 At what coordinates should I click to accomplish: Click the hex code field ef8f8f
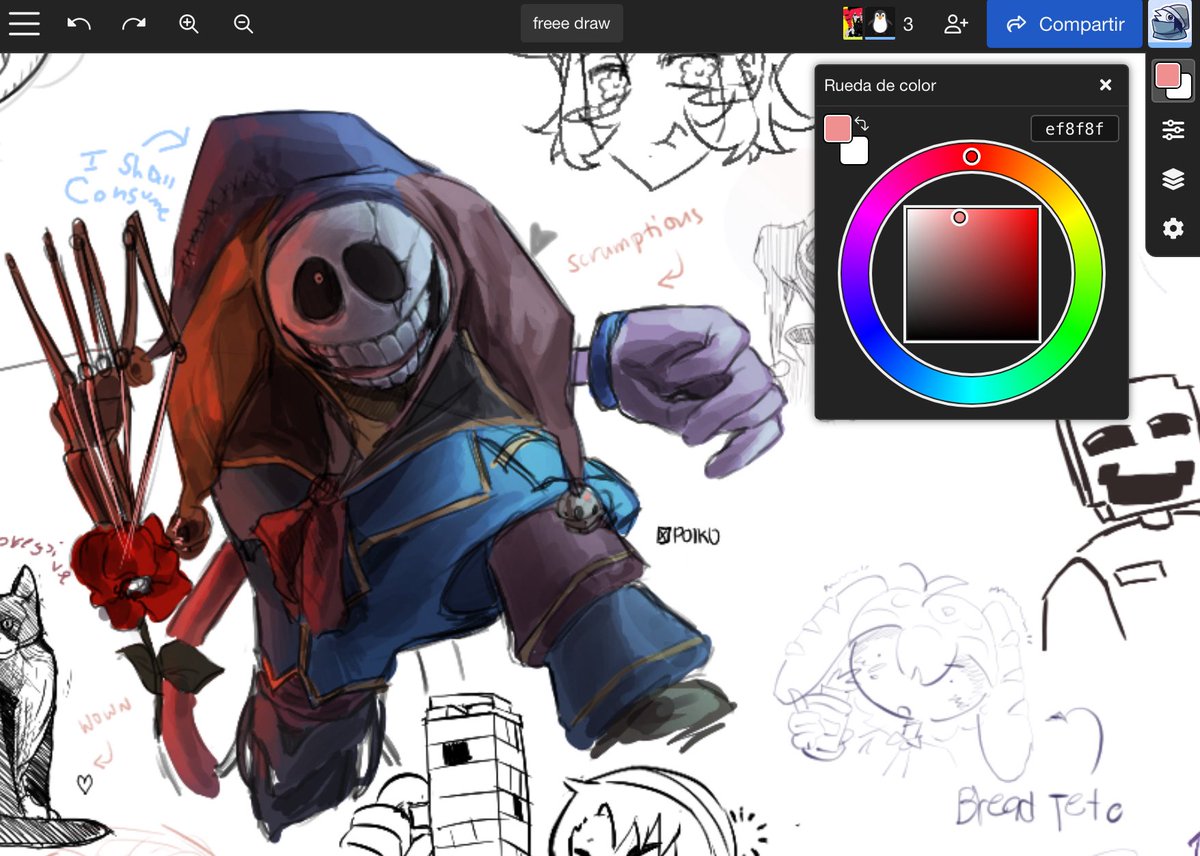pos(1074,128)
